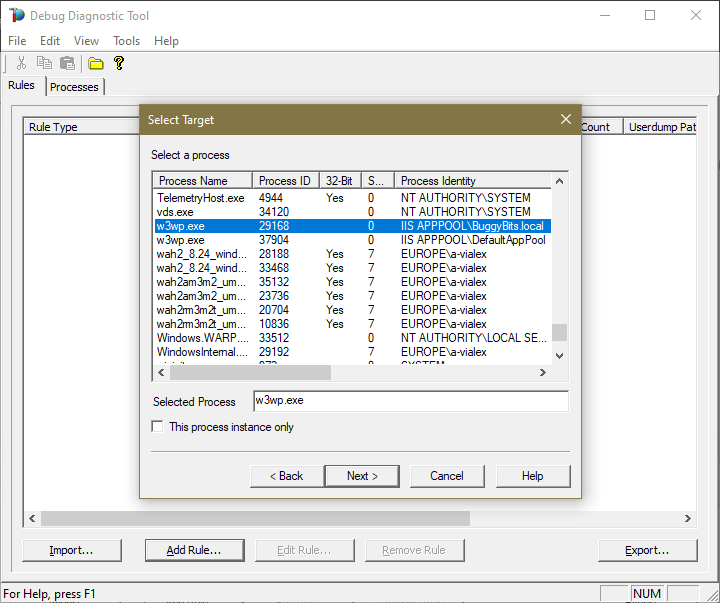The width and height of the screenshot is (720, 603).
Task: Maximize the Debug Diagnostic Tool window
Action: coord(650,15)
